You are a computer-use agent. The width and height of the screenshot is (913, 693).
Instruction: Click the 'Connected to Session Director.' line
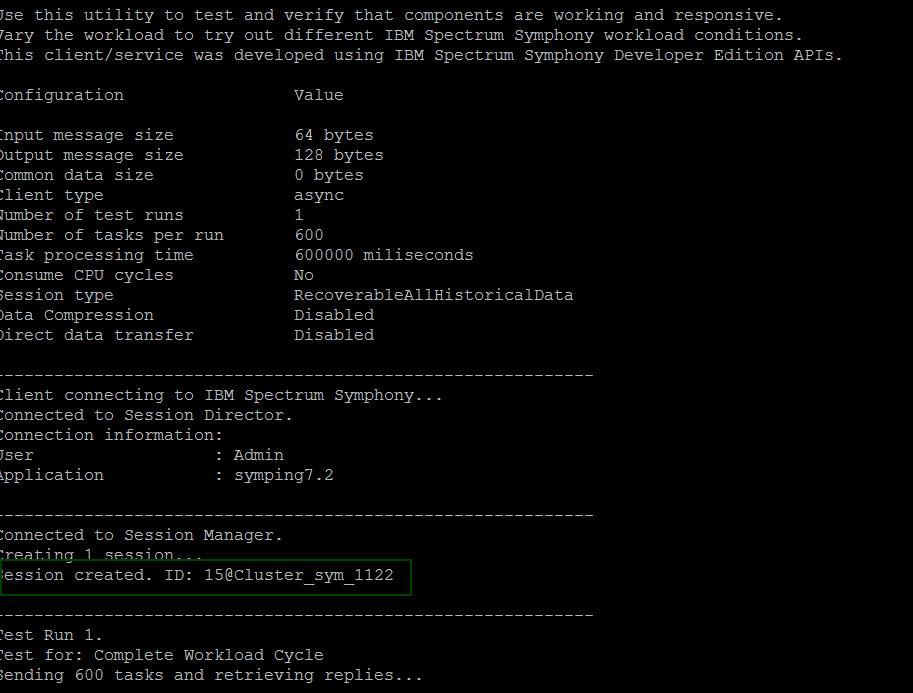click(146, 415)
